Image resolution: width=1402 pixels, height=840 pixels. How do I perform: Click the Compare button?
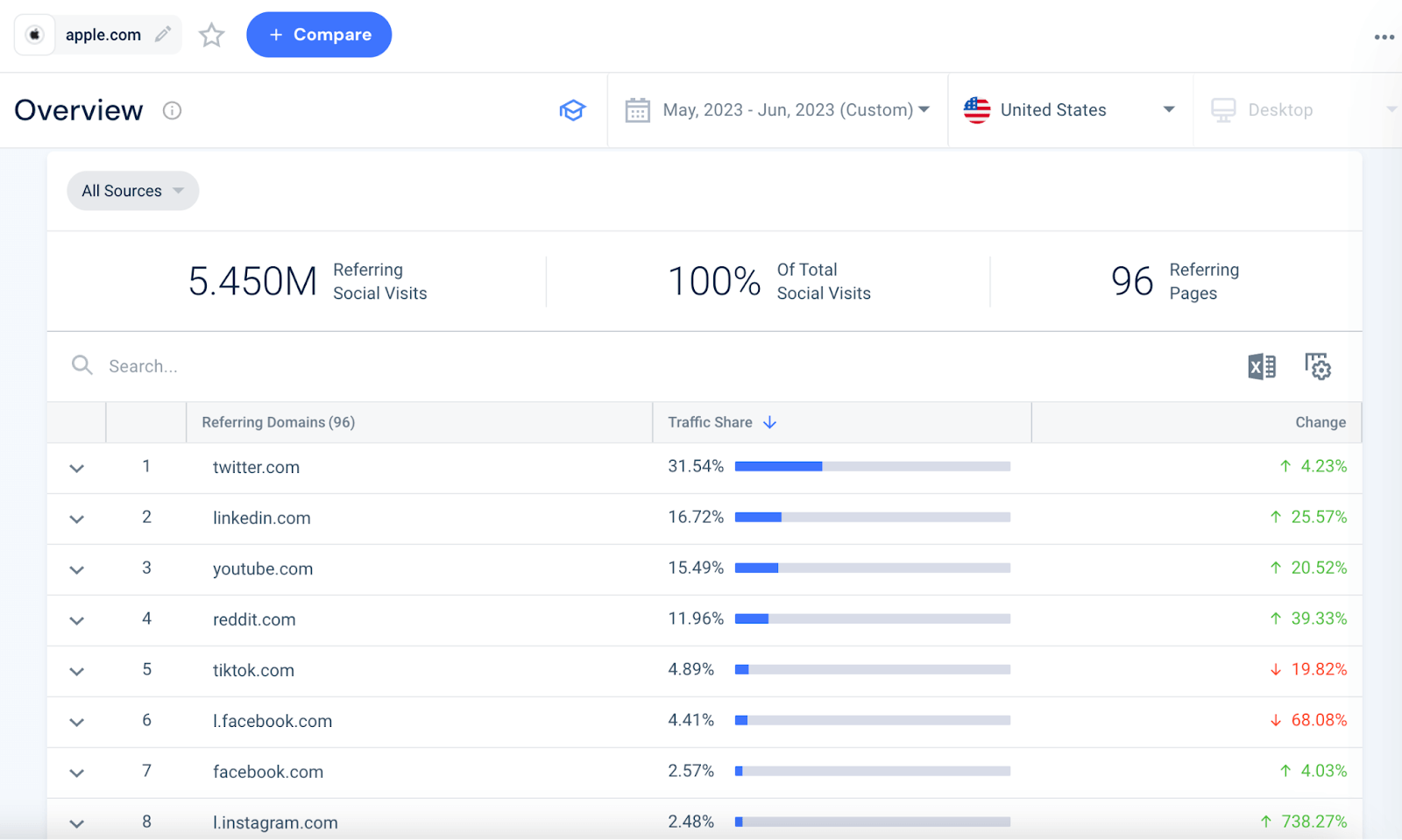[x=319, y=34]
